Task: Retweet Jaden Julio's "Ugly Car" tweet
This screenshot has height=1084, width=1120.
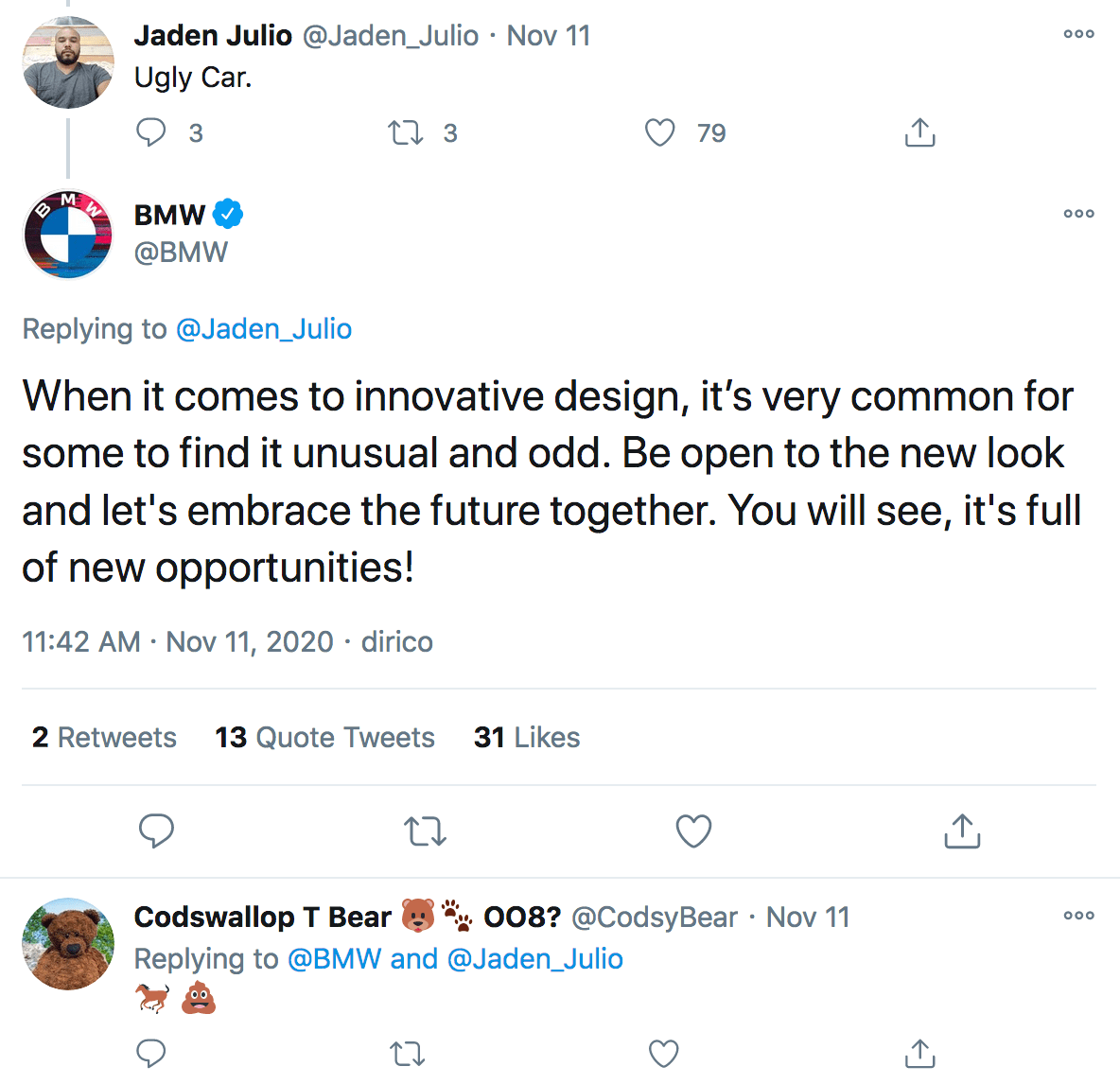Action: [x=406, y=132]
